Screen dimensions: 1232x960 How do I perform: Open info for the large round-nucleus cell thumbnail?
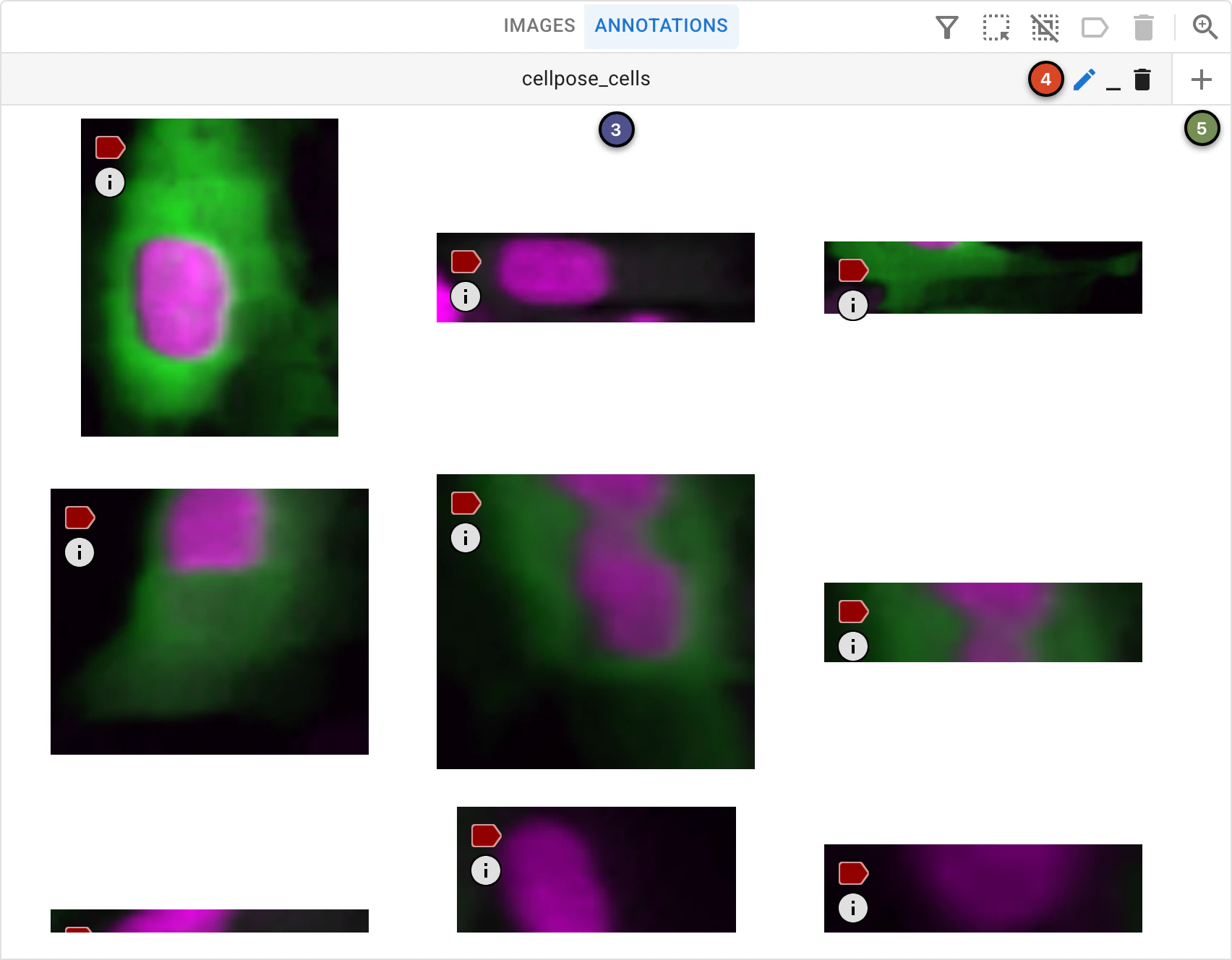pos(110,182)
